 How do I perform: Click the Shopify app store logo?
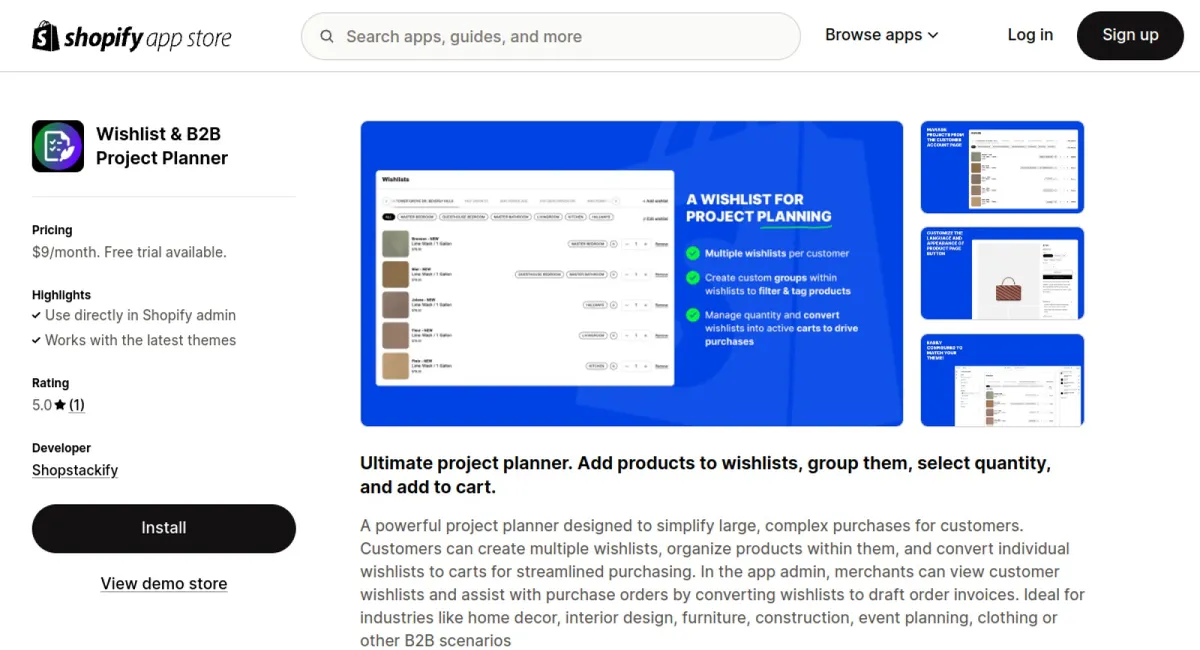[x=132, y=37]
